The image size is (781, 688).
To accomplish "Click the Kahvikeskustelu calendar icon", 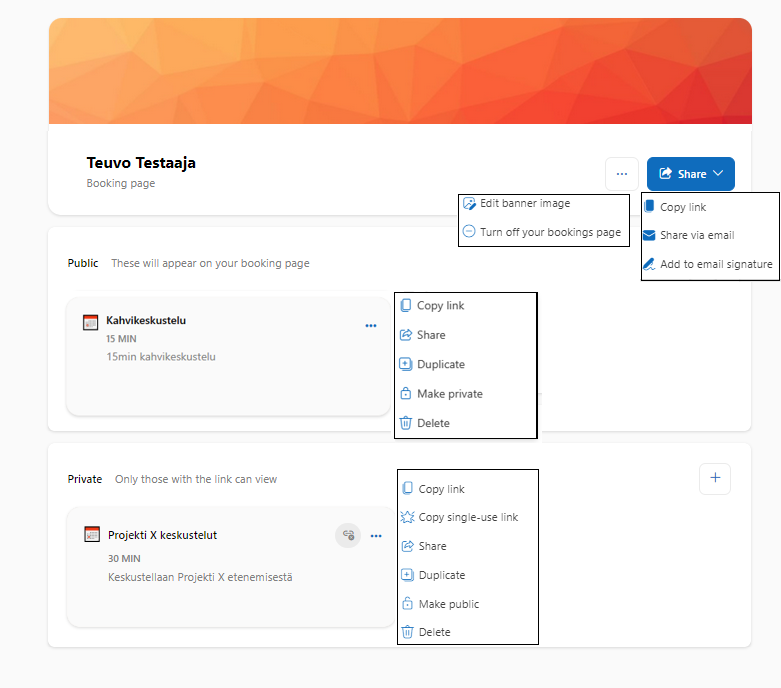I will click(90, 322).
